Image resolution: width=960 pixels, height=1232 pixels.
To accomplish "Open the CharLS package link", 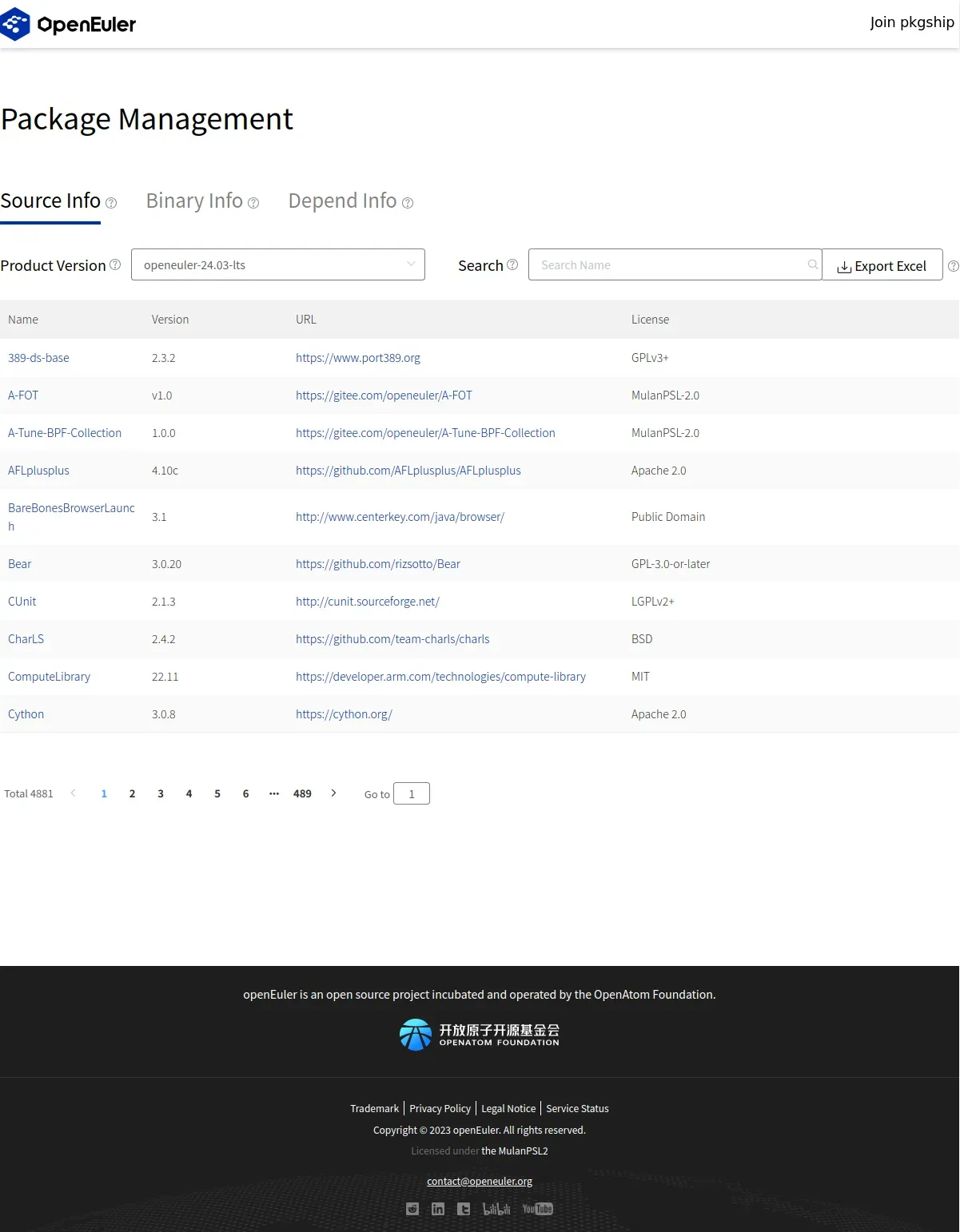I will (26, 639).
